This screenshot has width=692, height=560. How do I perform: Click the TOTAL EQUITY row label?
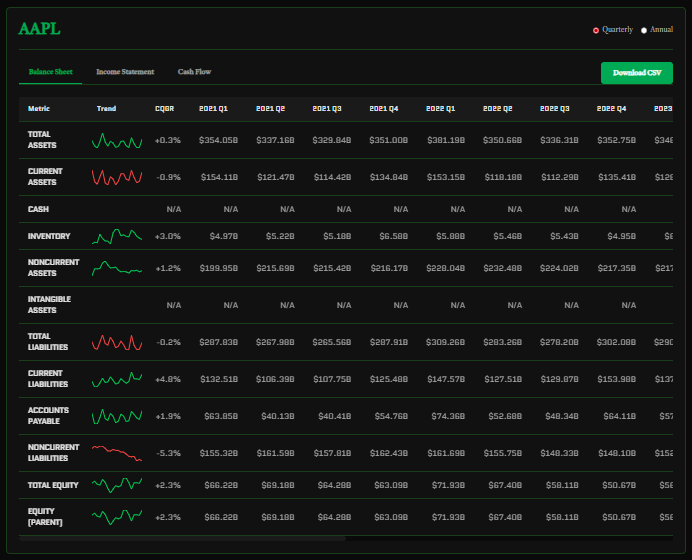tap(53, 485)
